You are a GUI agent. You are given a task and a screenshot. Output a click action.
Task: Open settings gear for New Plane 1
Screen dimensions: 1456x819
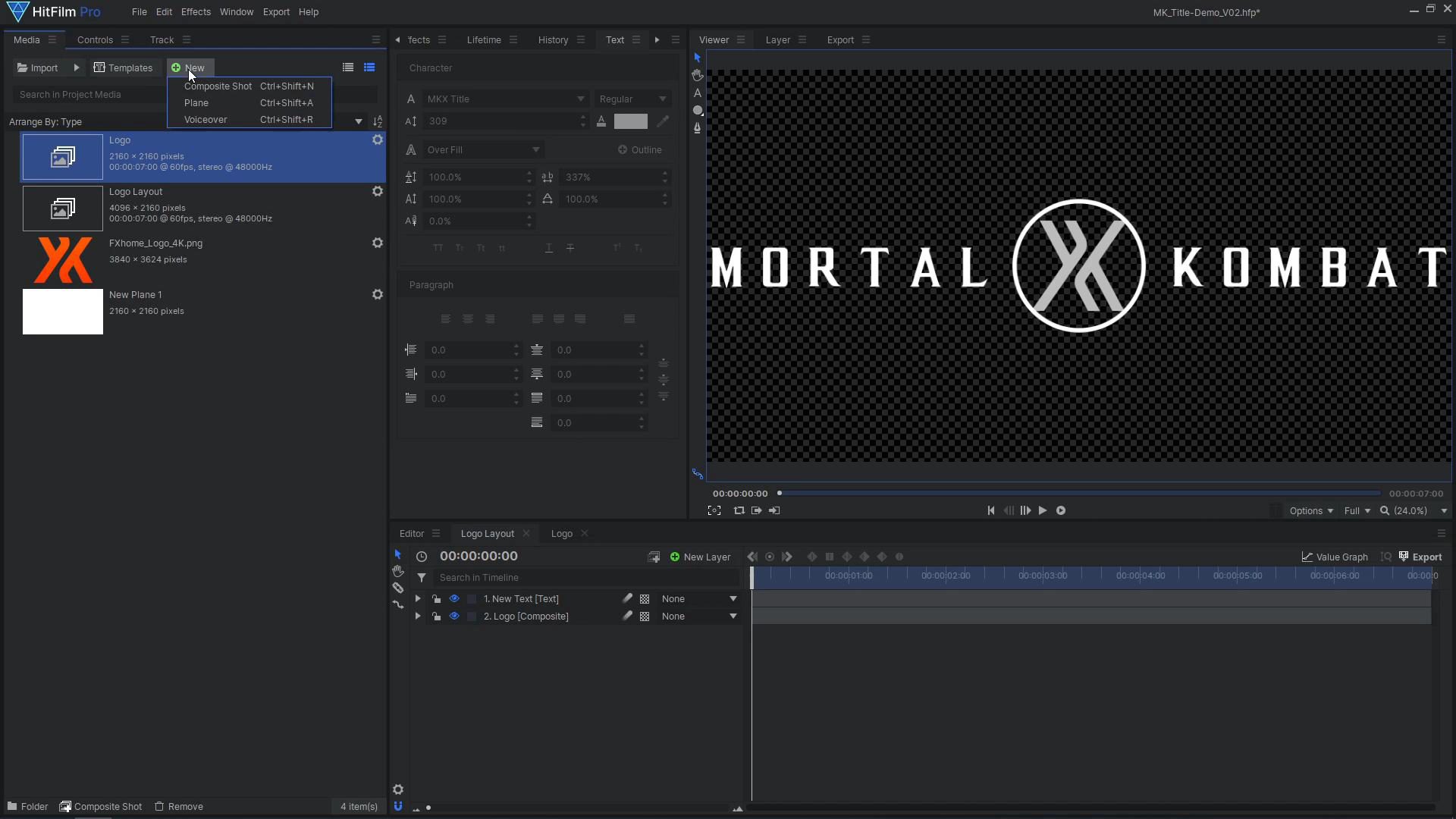coord(377,295)
